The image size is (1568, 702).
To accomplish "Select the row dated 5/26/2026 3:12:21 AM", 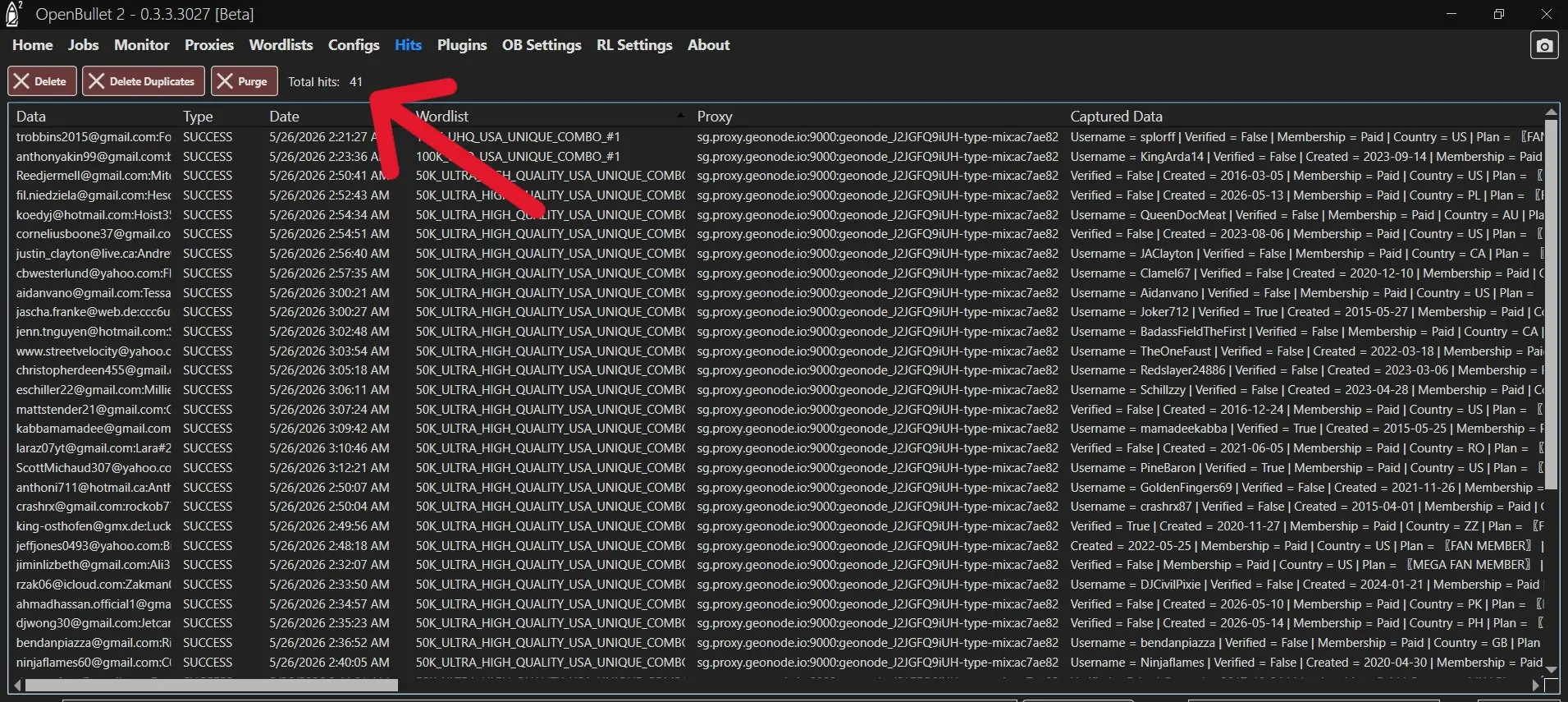I will click(x=777, y=468).
